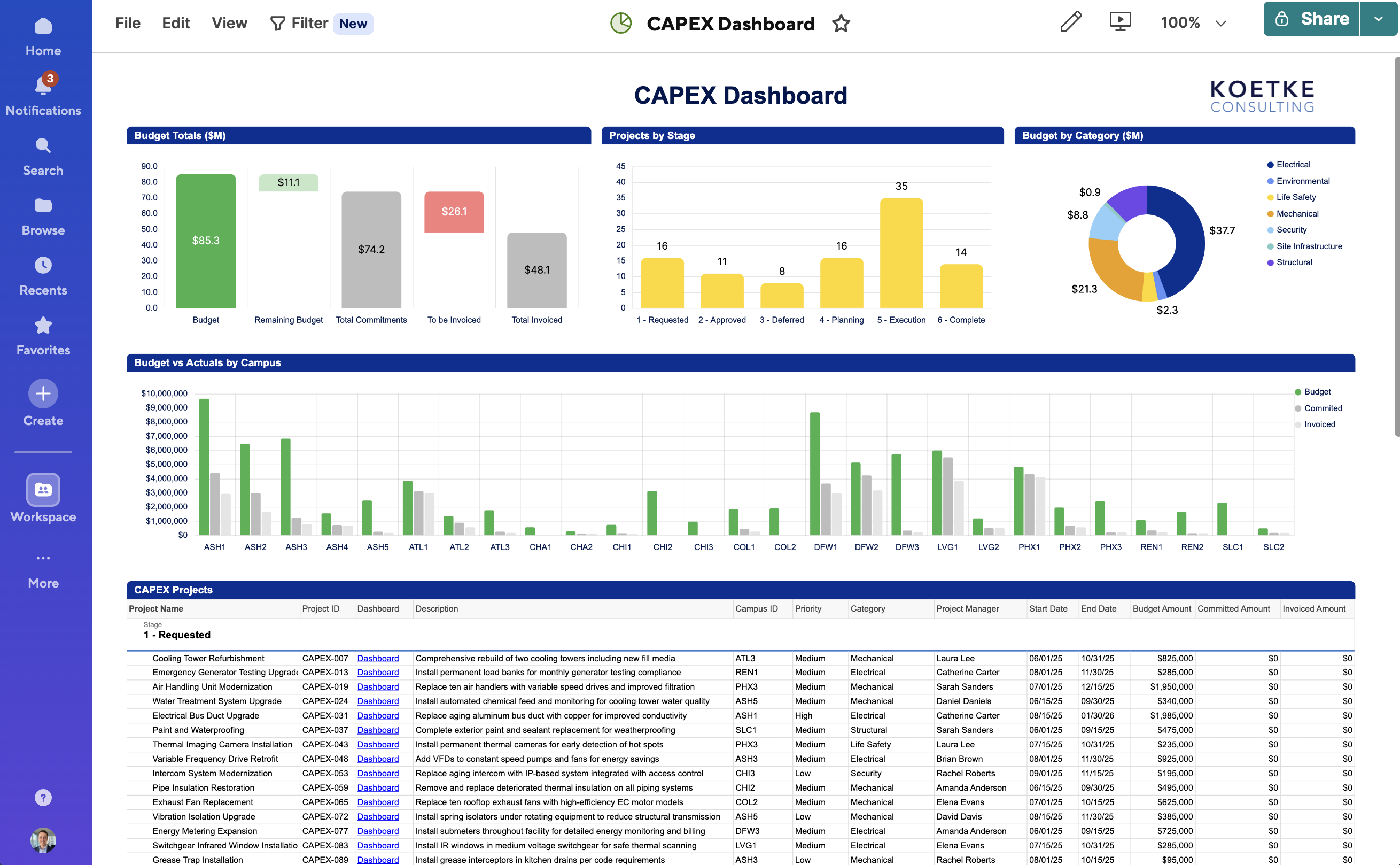Start presentation mode via screen icon
The image size is (1400, 865).
pos(1120,22)
